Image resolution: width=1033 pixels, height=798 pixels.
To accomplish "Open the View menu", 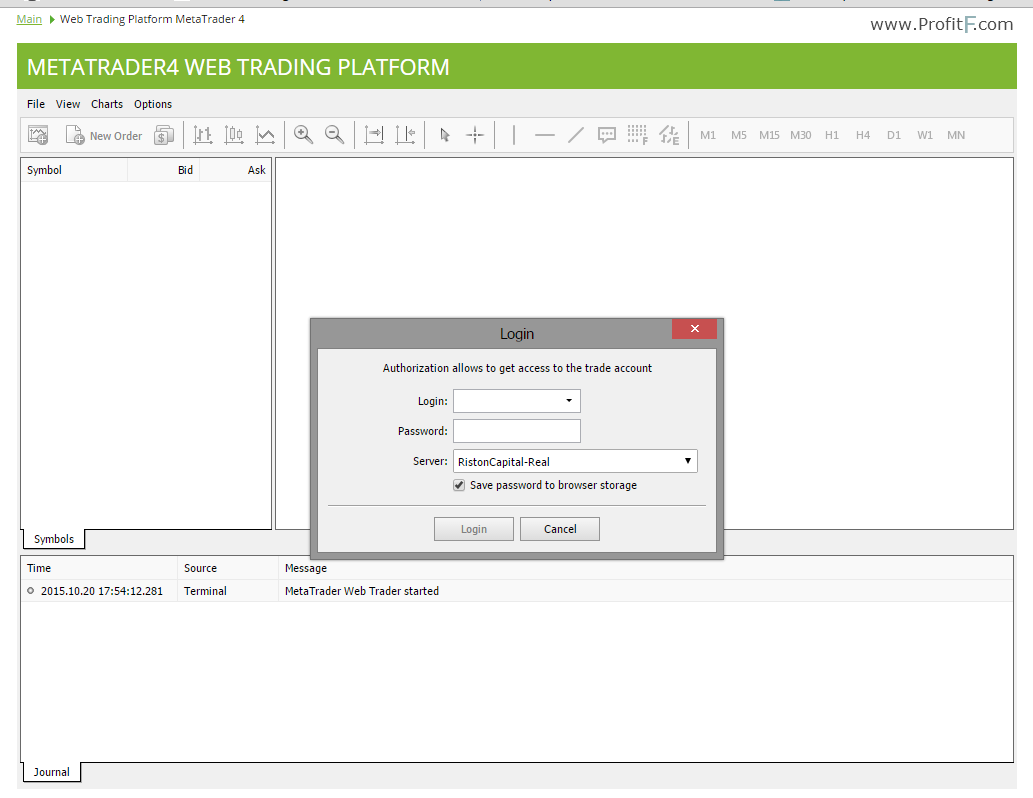I will 68,104.
